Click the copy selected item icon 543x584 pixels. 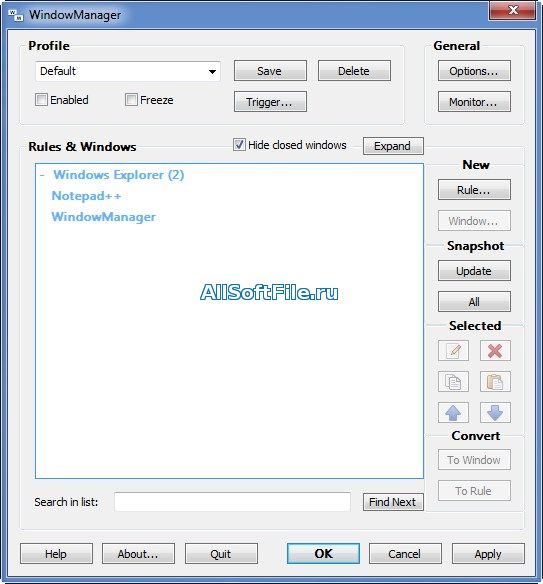[x=453, y=381]
